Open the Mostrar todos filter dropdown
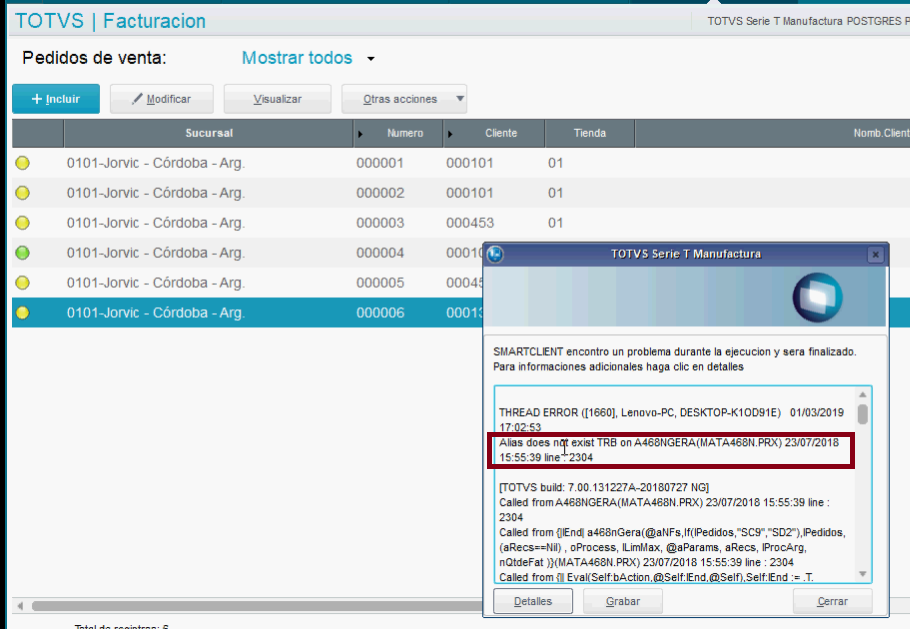The height and width of the screenshot is (629, 910). pyautogui.click(x=371, y=59)
